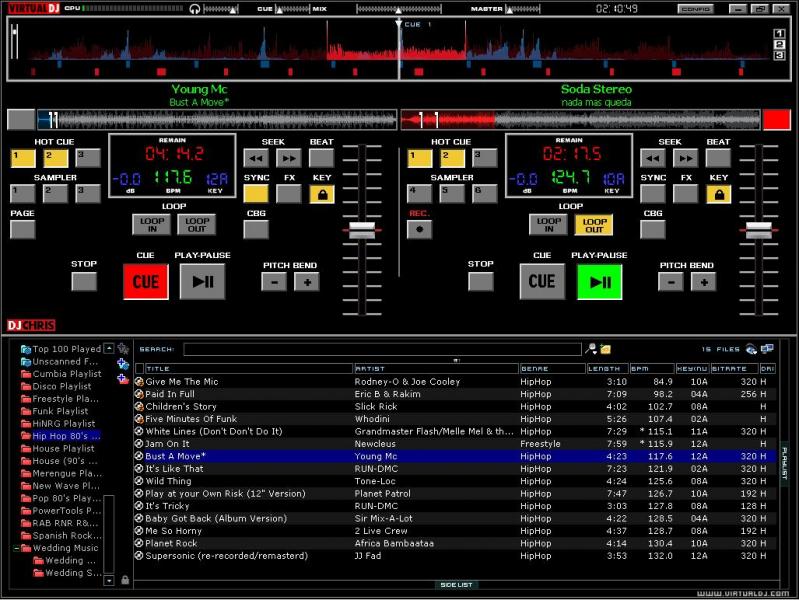Viewport: 799px width, 600px height.
Task: Sort by the Title column header
Action: pos(249,369)
